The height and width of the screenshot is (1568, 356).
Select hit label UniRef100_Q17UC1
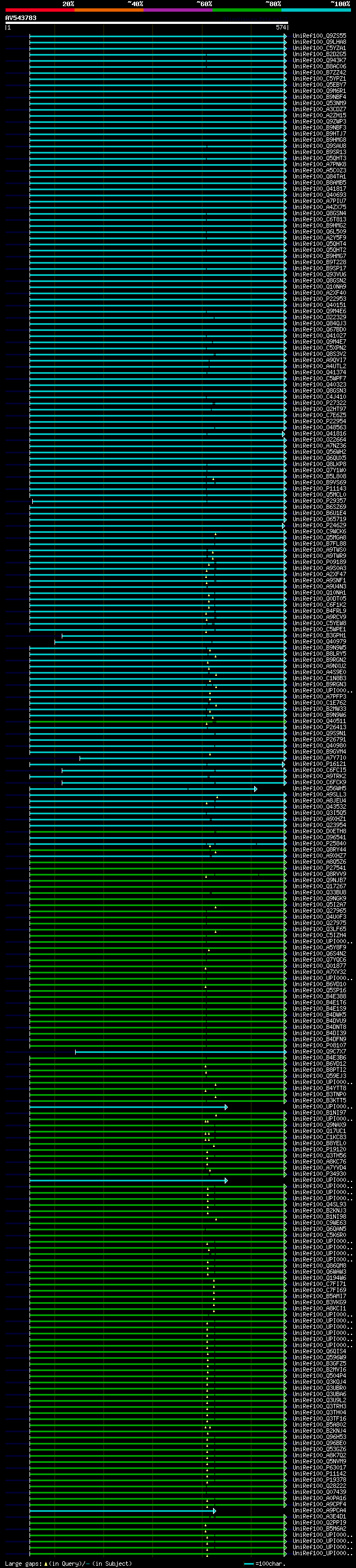click(x=319, y=1131)
